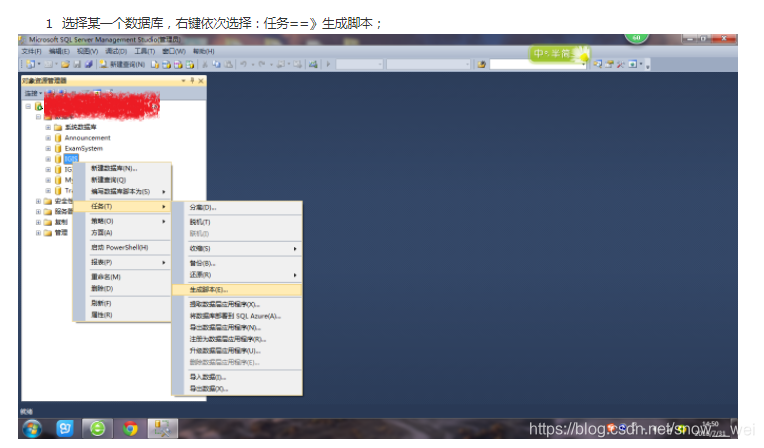Click the Cut scissors toolbar icon
Screen dimensions: 764x448
[x=205, y=64]
